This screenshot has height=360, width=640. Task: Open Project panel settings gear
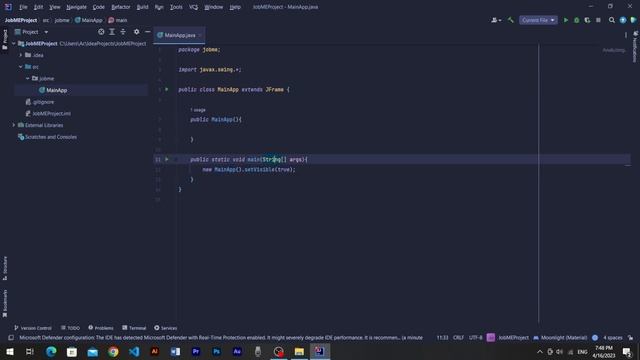[x=136, y=32]
